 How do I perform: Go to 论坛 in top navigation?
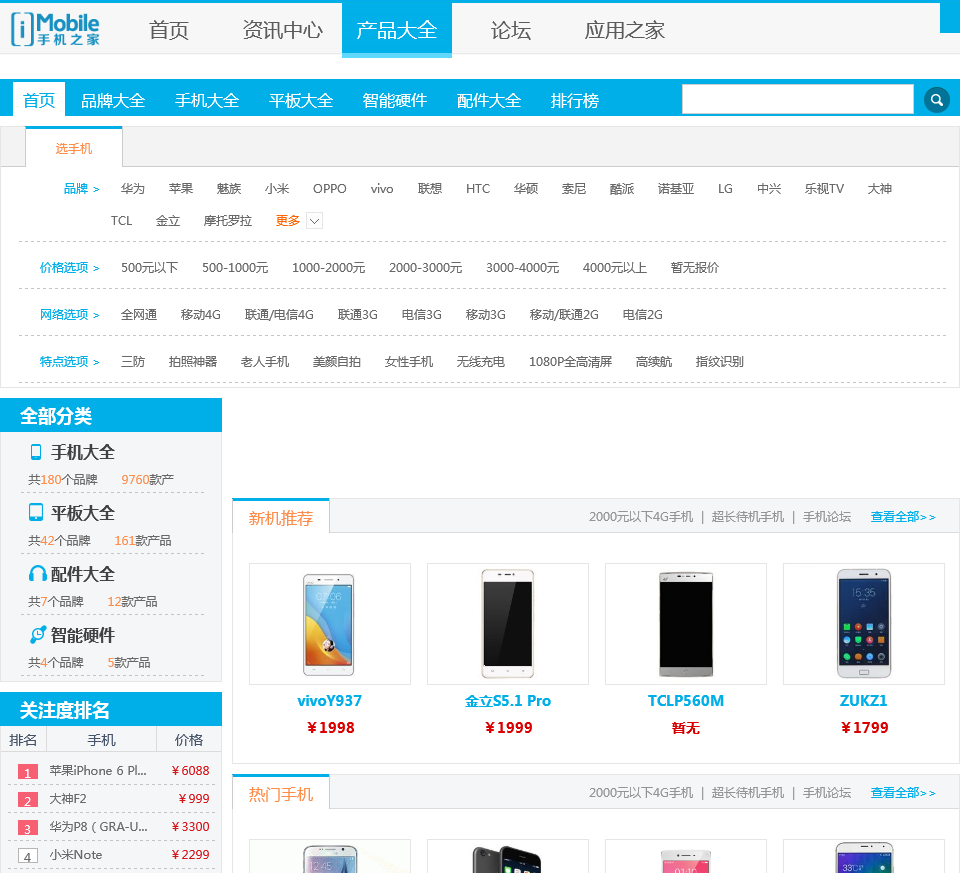[x=511, y=30]
